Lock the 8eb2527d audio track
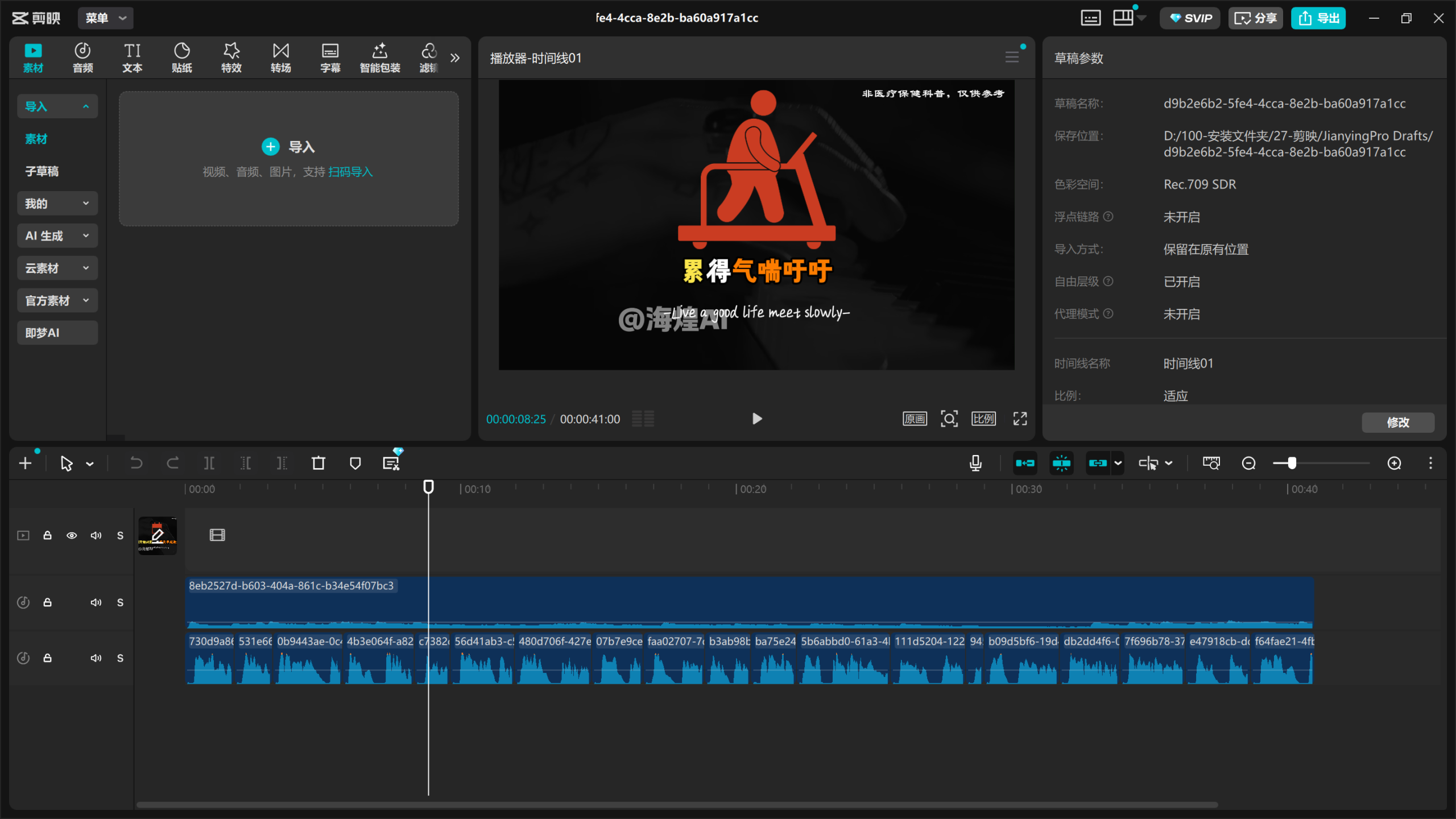The height and width of the screenshot is (819, 1456). point(48,602)
